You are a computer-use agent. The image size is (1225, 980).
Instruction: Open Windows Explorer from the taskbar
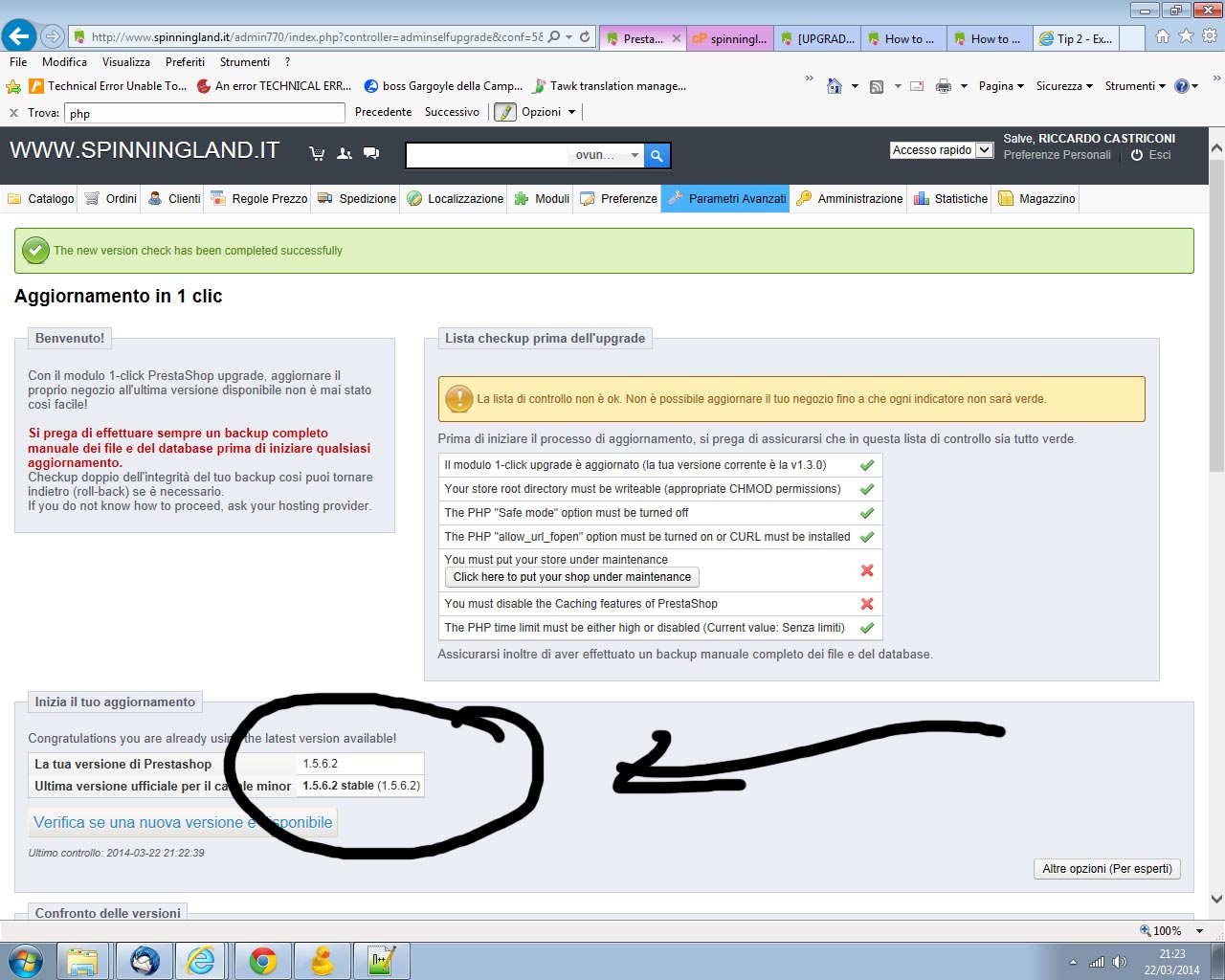(83, 961)
